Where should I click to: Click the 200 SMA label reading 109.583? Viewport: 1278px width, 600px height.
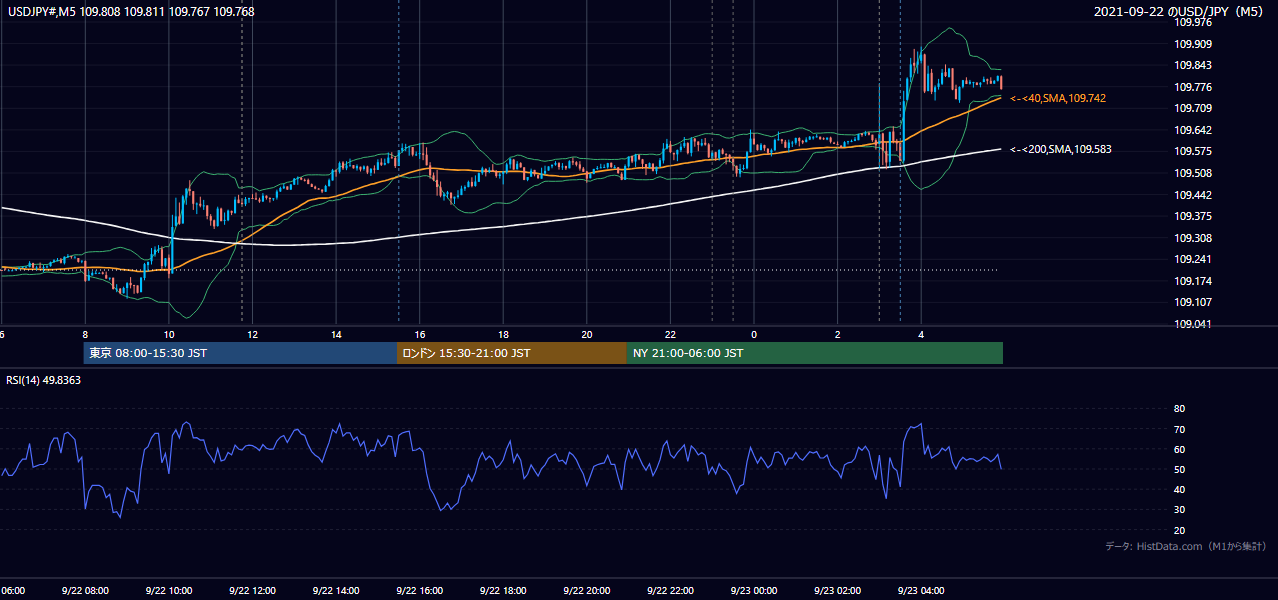point(1061,149)
